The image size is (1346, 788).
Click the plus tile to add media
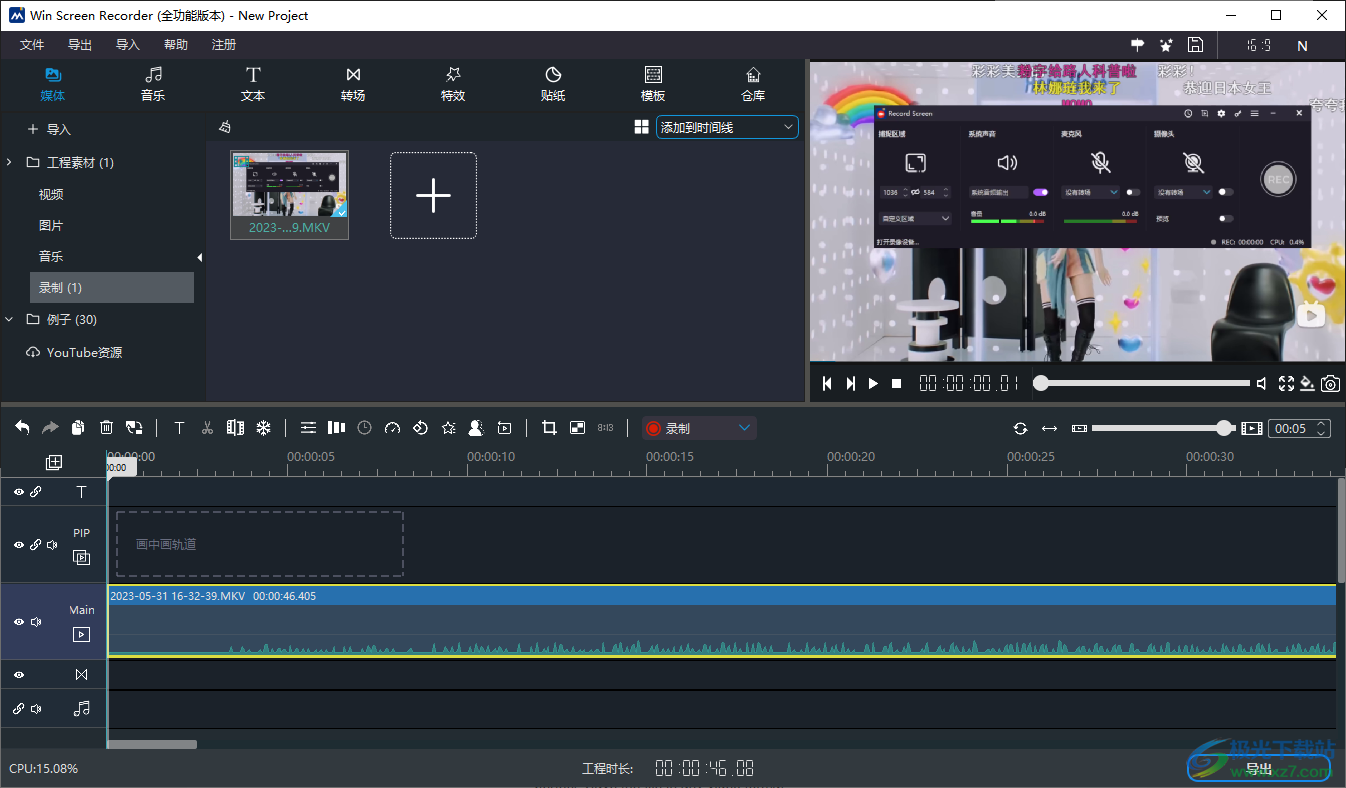[433, 195]
